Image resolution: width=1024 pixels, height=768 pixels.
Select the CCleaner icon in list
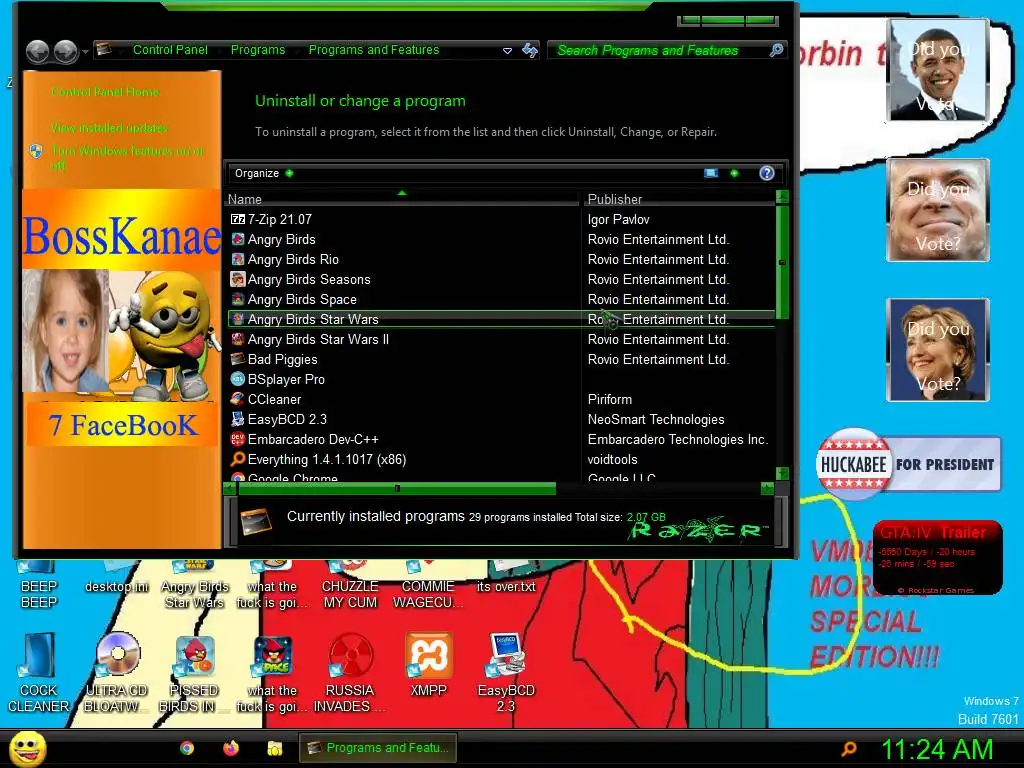click(238, 399)
